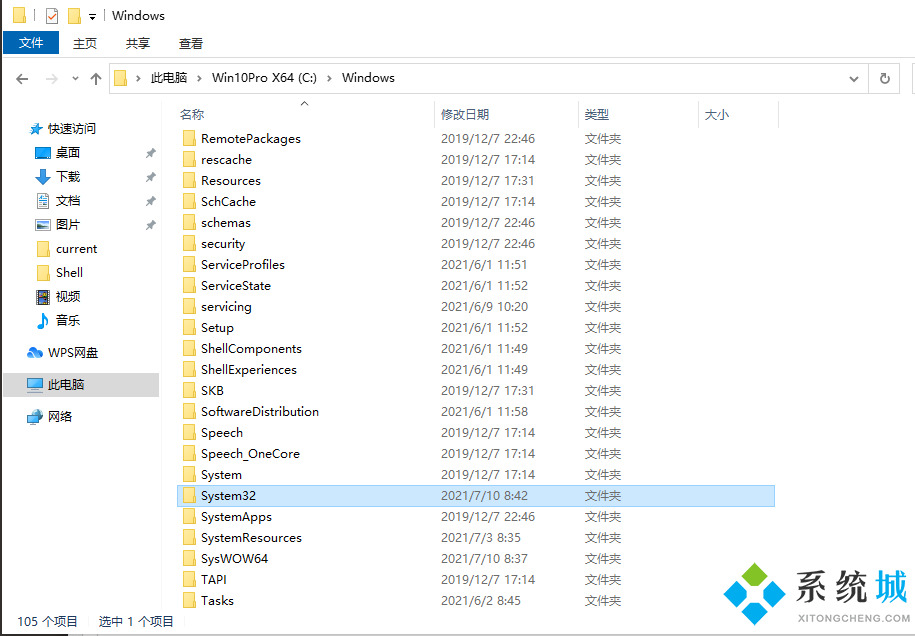Expand the chevron after Win10Pro X64 (C:)
Viewport: 915px width, 636px height.
click(x=329, y=78)
